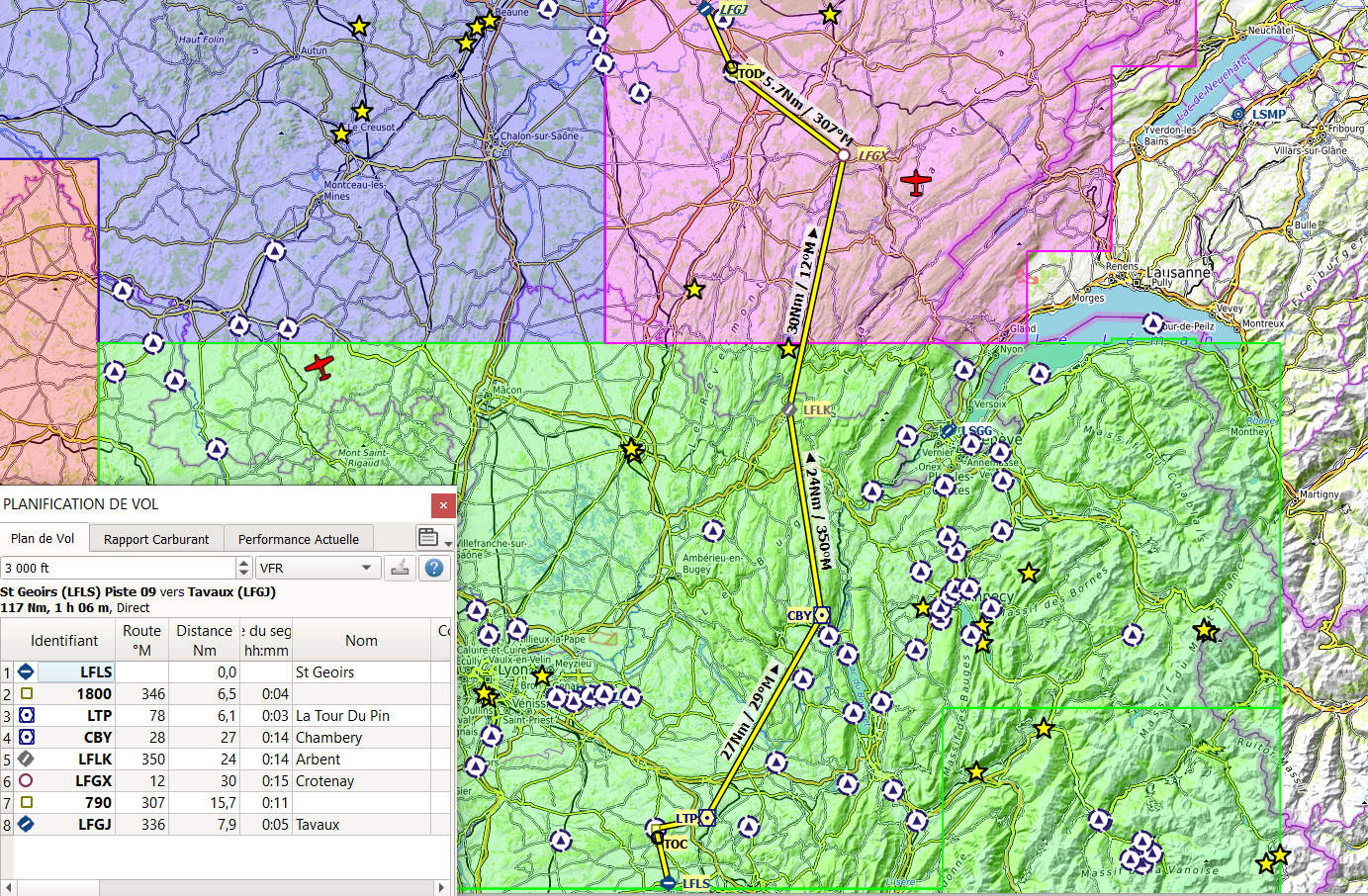1368x896 pixels.
Task: Click the LFLK Arbent airfield symbol on map
Action: [789, 408]
